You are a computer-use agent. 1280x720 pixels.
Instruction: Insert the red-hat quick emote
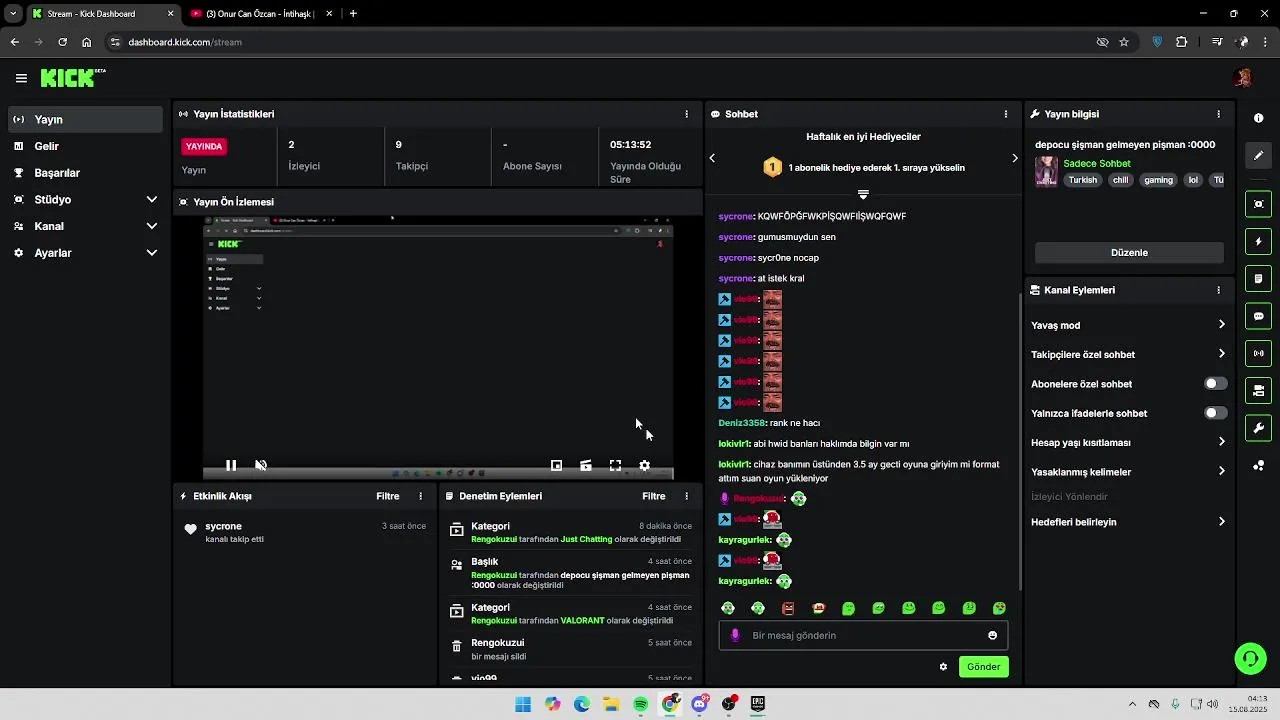[819, 608]
